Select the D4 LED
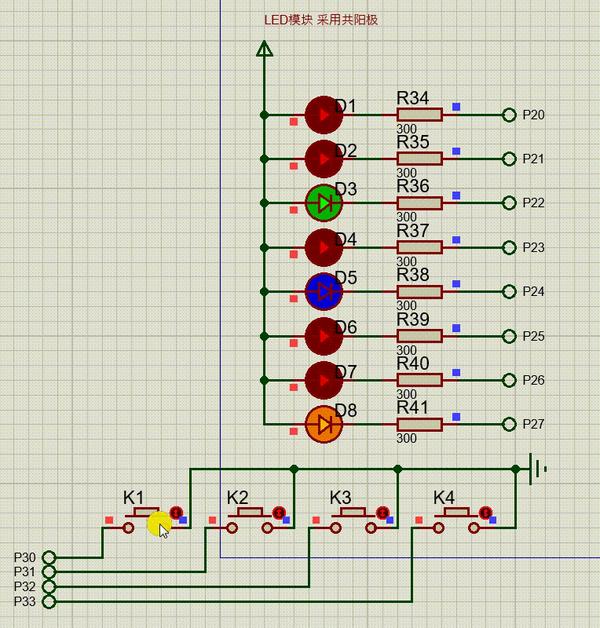The height and width of the screenshot is (628, 600). coord(324,248)
